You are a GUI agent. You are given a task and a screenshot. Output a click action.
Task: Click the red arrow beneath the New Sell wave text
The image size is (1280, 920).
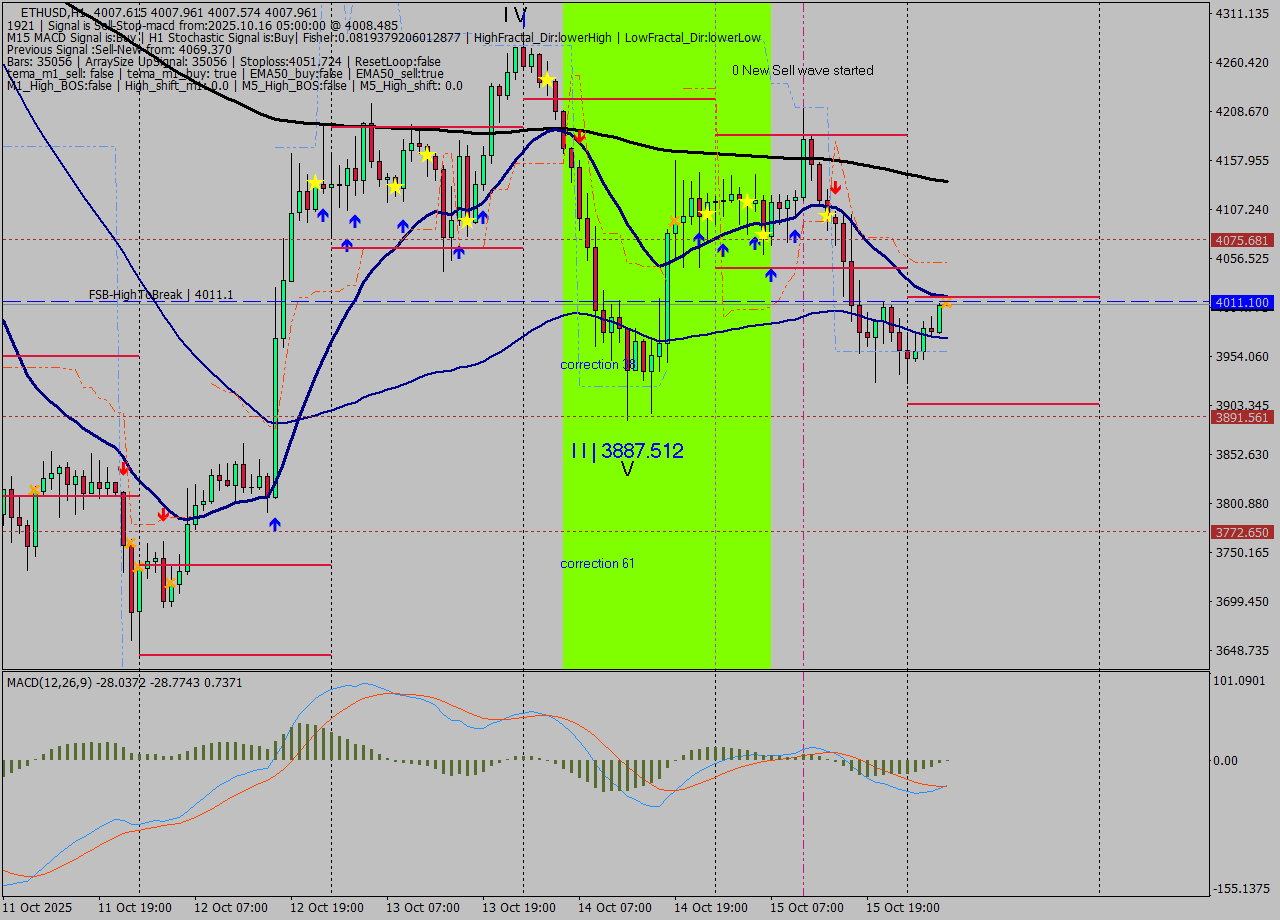(835, 187)
